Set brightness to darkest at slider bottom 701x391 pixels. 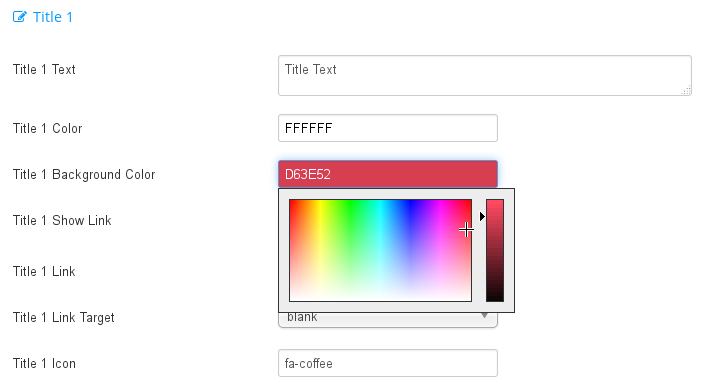[495, 299]
